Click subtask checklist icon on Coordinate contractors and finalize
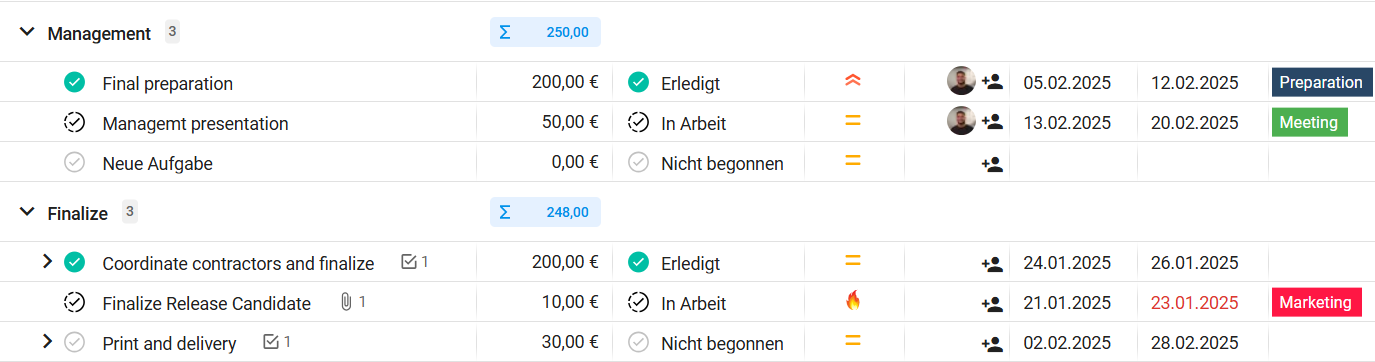 click(x=408, y=262)
